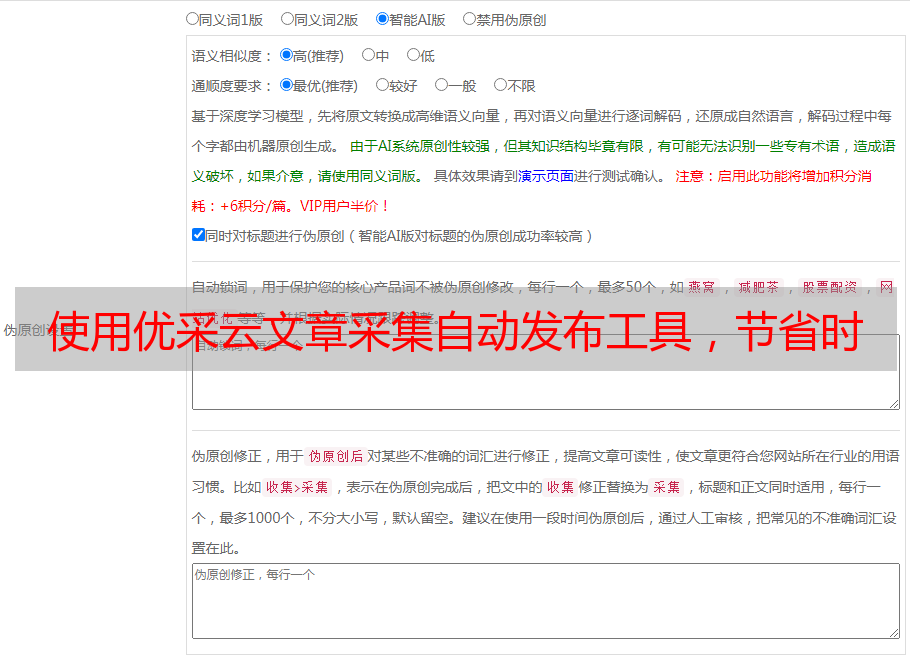Click the 股票配资 example keyword tag
Screen dimensions: 911x658
tap(830, 287)
